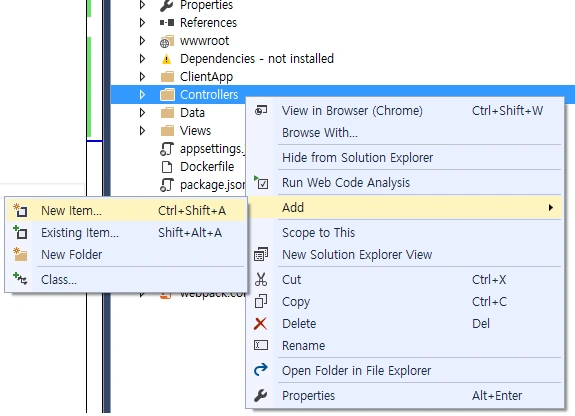575x416 pixels.
Task: Open the Dockerfile in the tree
Action: 207,167
